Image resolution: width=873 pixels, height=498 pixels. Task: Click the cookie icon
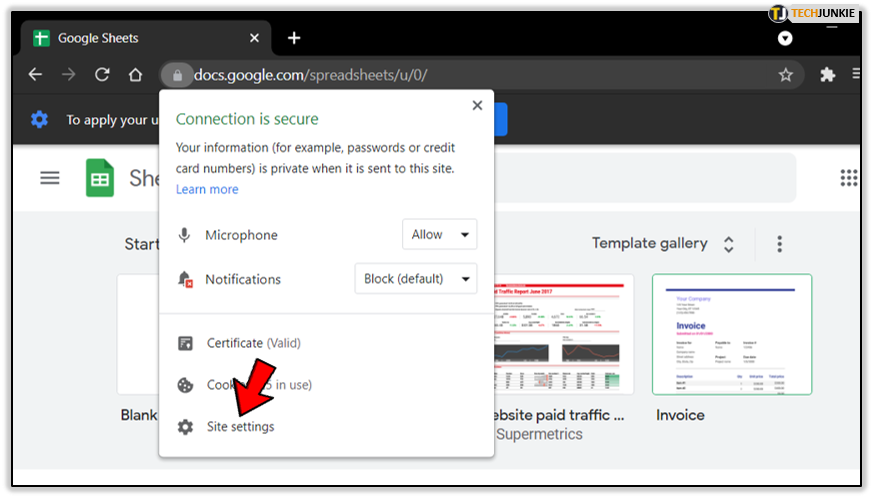point(185,385)
